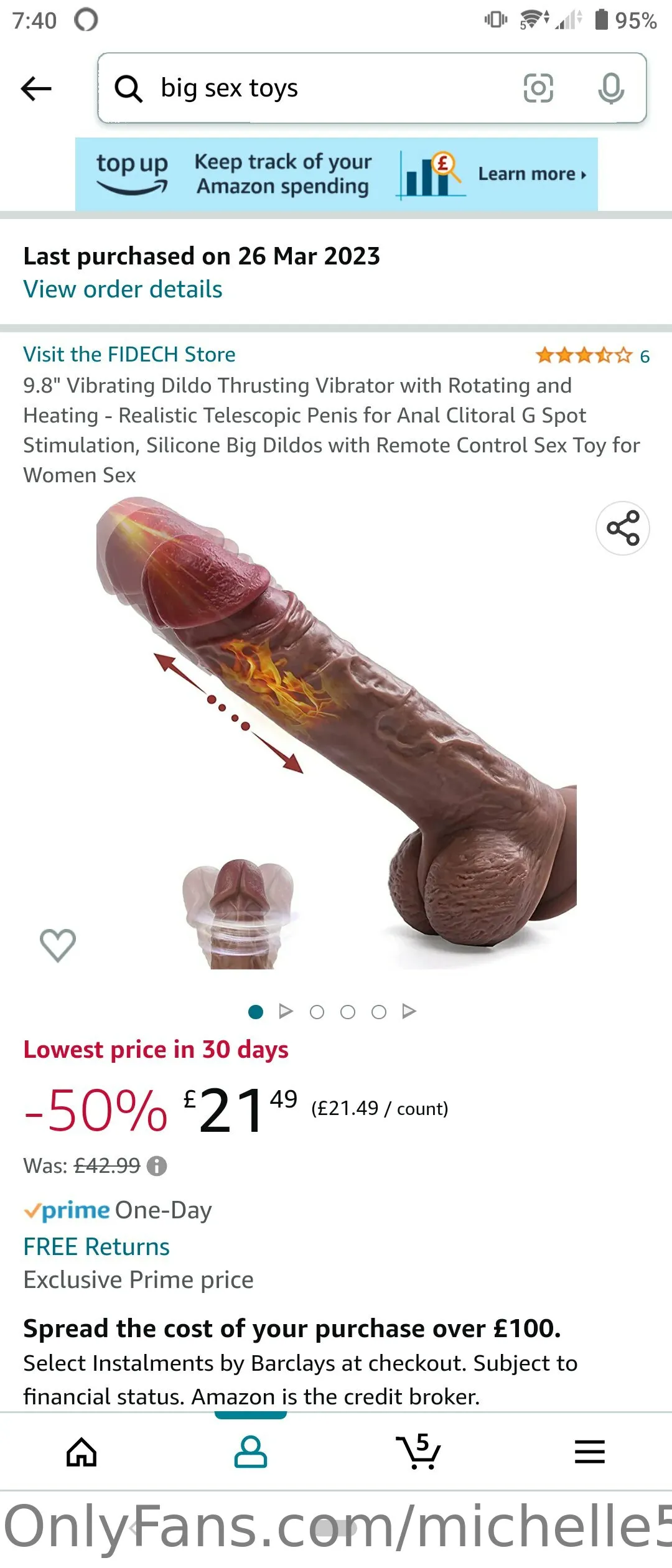Share this product via share icon

(x=623, y=528)
